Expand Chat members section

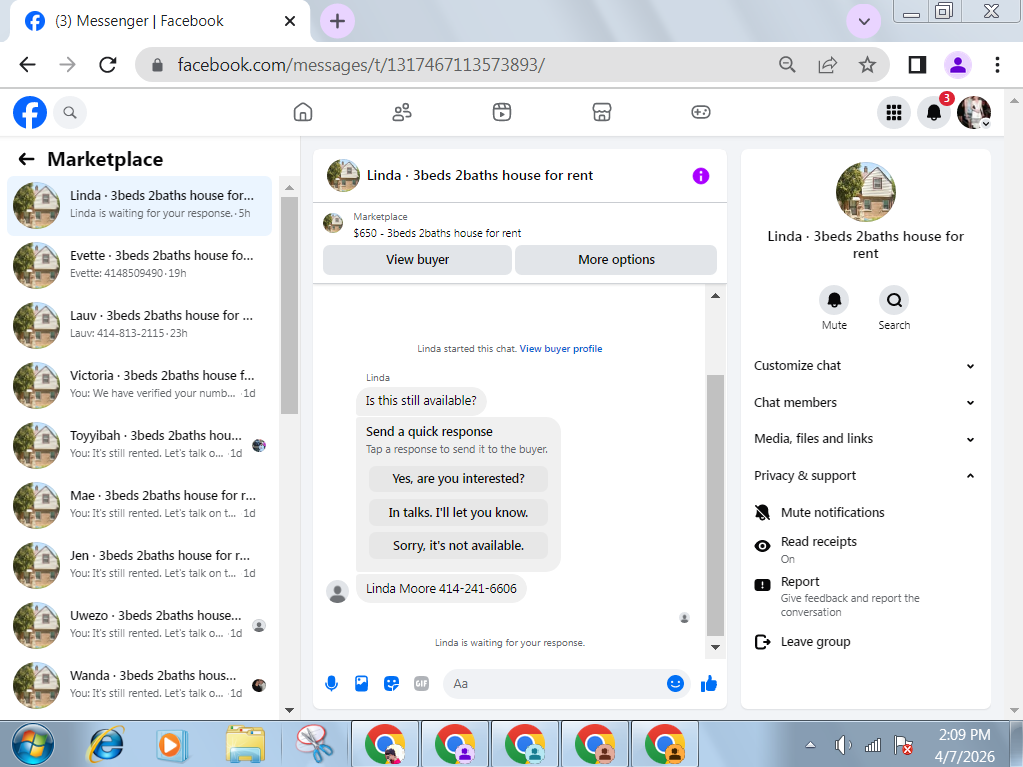[865, 402]
